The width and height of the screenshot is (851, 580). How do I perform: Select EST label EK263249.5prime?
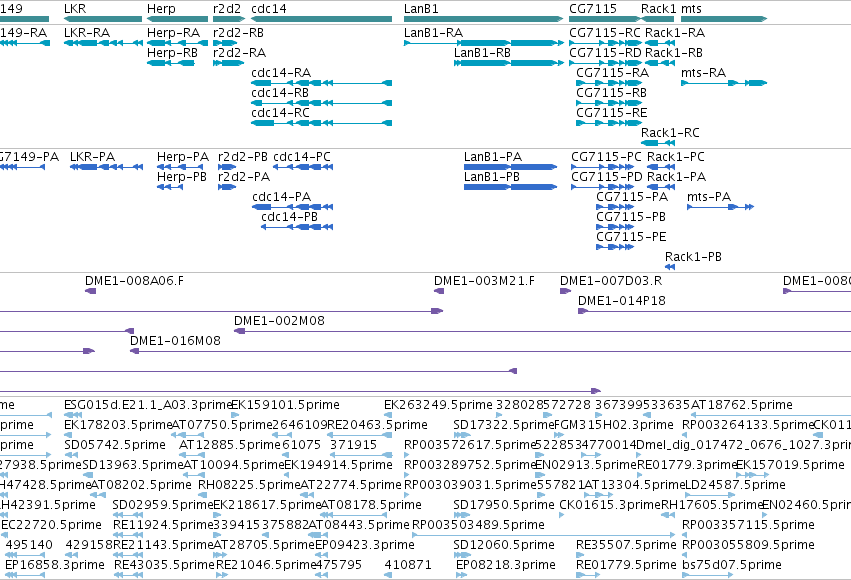click(x=439, y=405)
